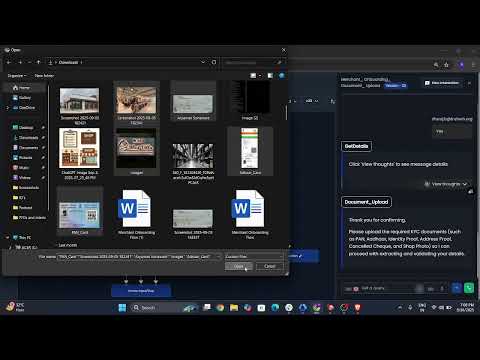480x360 pixels.
Task: Select Home in the navigation pane
Action: click(24, 88)
